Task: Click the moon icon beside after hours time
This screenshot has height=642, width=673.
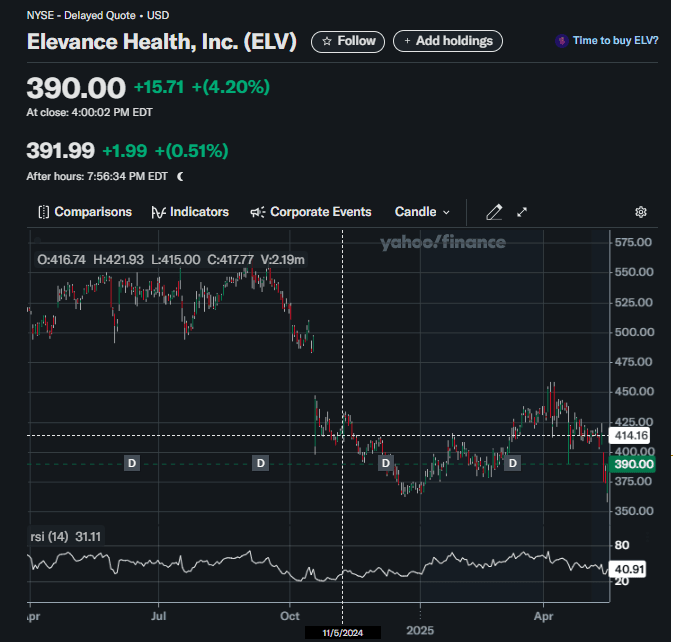Action: (x=181, y=177)
